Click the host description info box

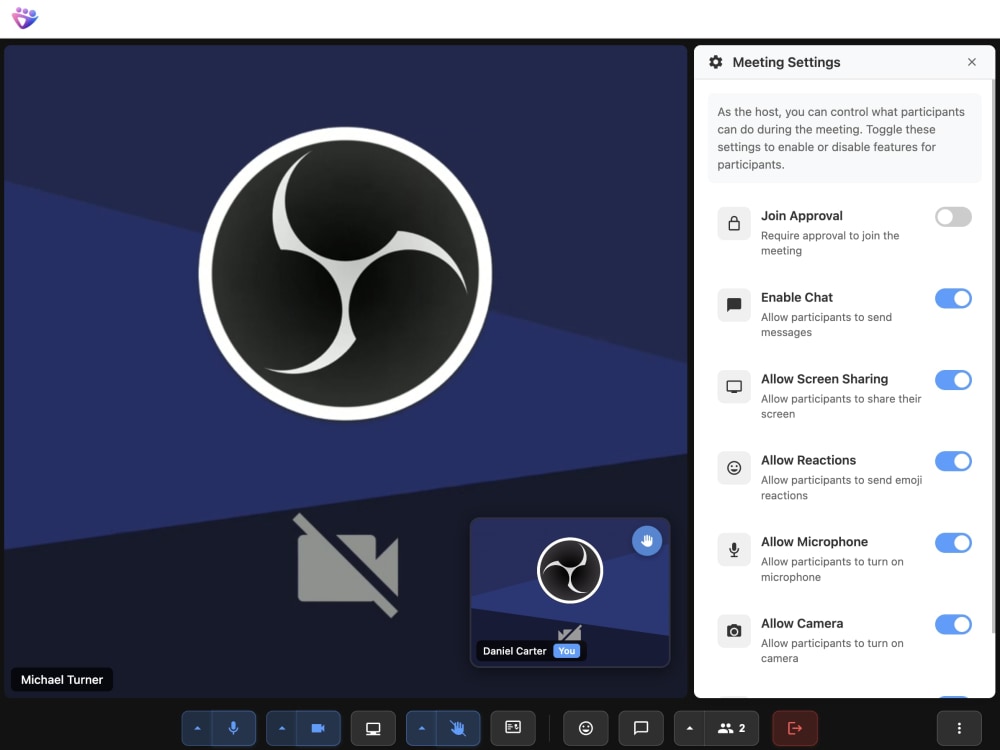pyautogui.click(x=844, y=138)
